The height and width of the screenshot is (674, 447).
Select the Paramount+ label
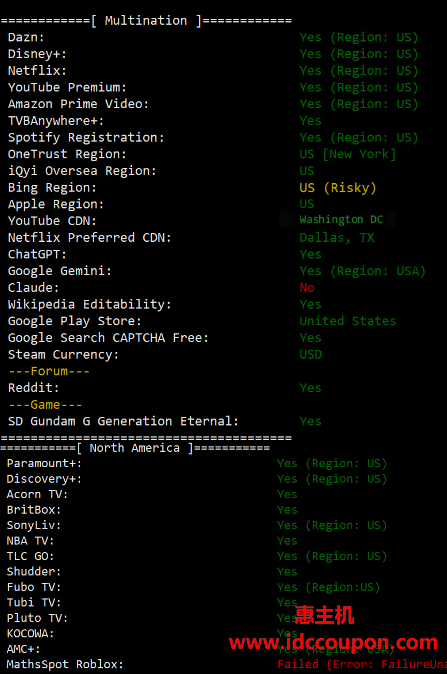pyautogui.click(x=44, y=463)
